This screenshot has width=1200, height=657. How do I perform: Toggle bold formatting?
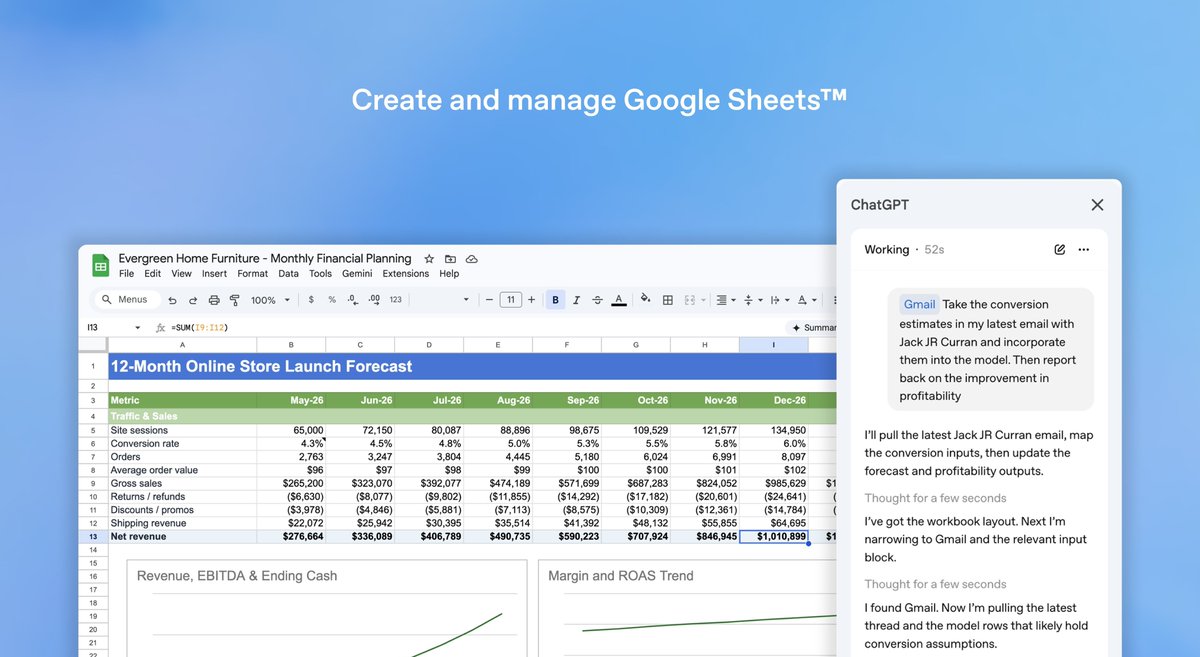coord(555,300)
